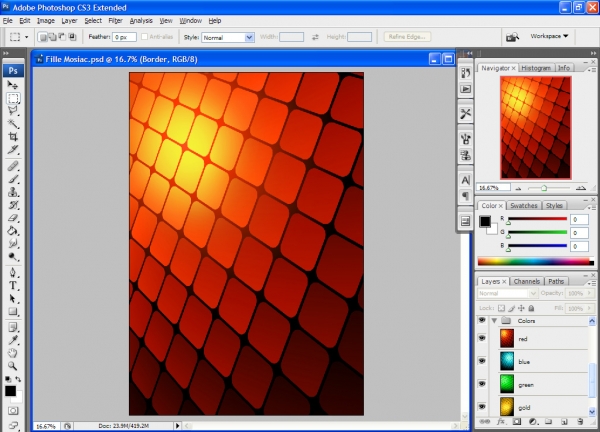Collapse the Colors layer group

click(x=494, y=321)
